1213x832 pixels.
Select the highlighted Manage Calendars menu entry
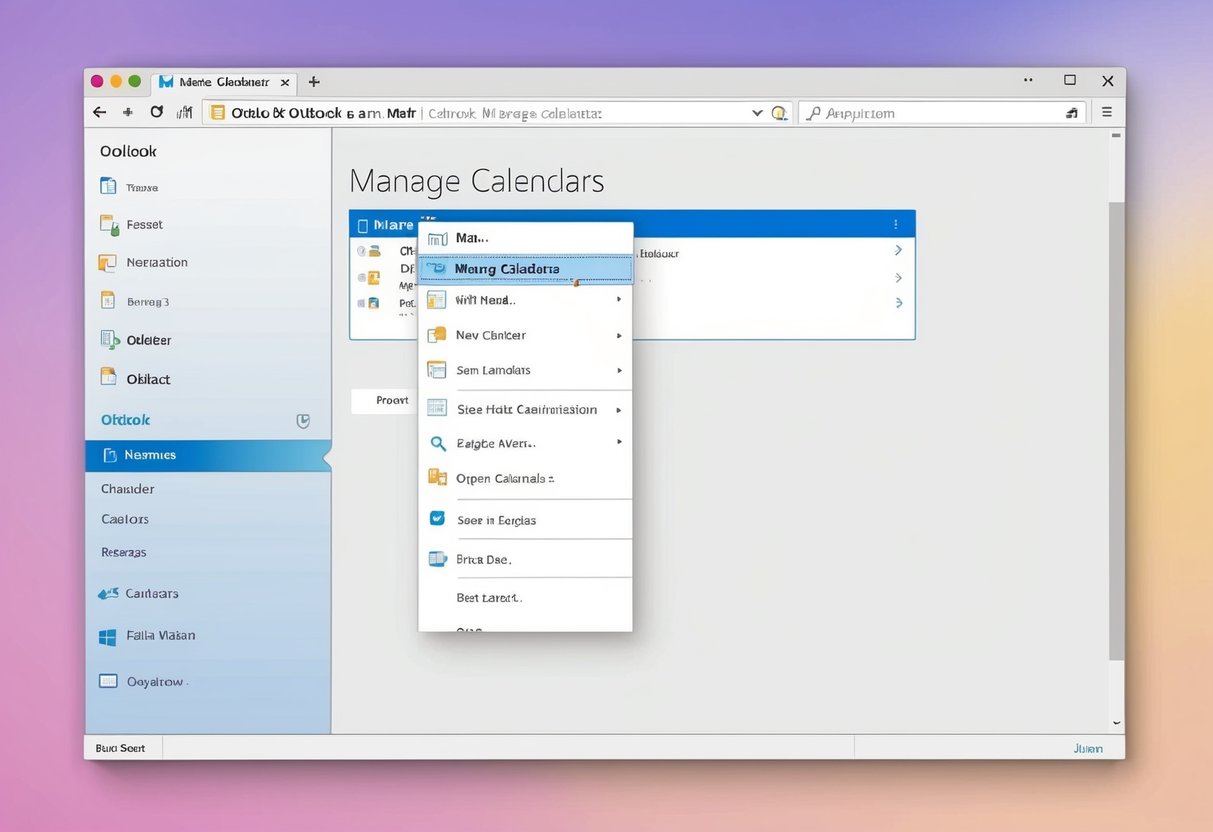click(520, 268)
